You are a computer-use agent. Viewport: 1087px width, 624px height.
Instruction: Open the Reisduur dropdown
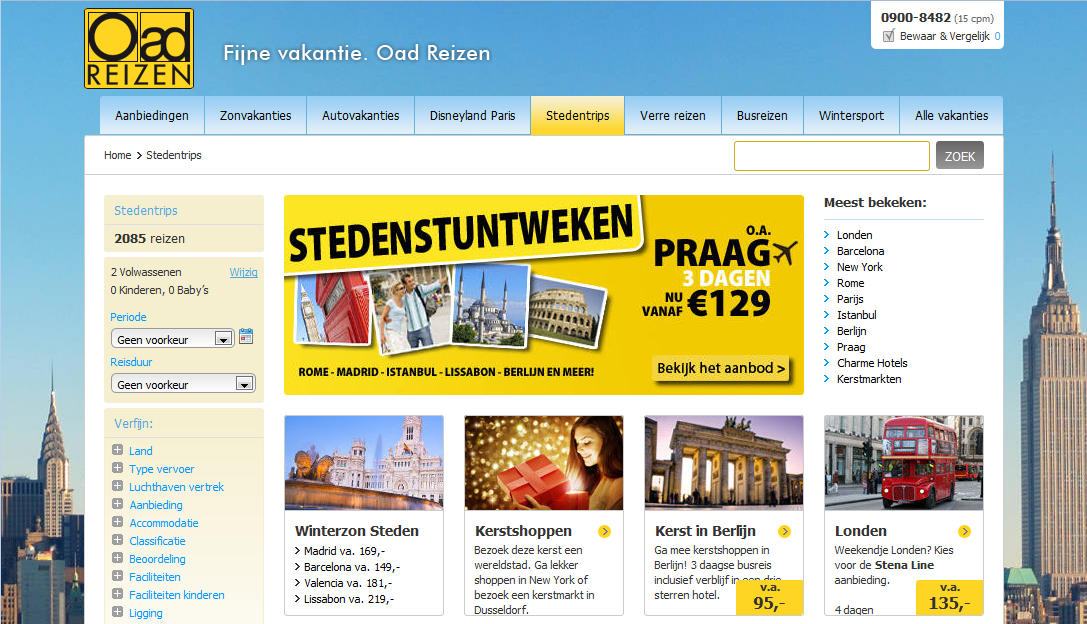click(x=183, y=383)
